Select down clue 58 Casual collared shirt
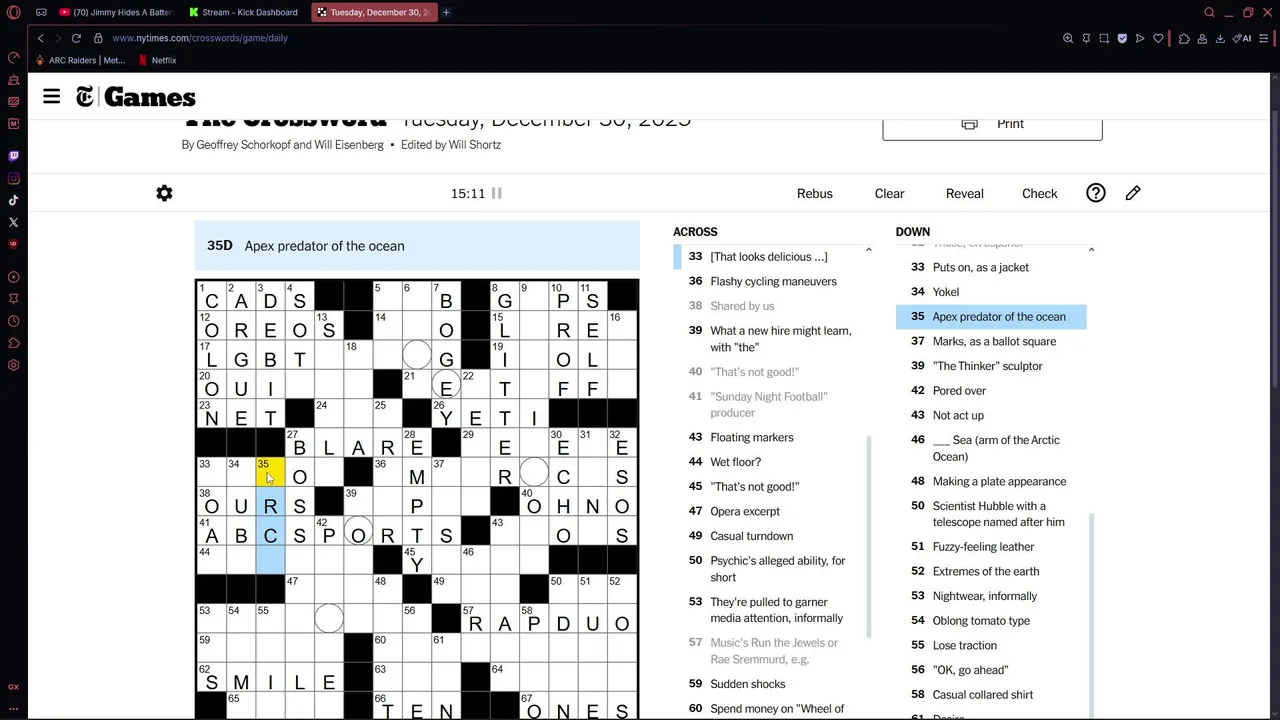The height and width of the screenshot is (720, 1280). pyautogui.click(x=990, y=694)
